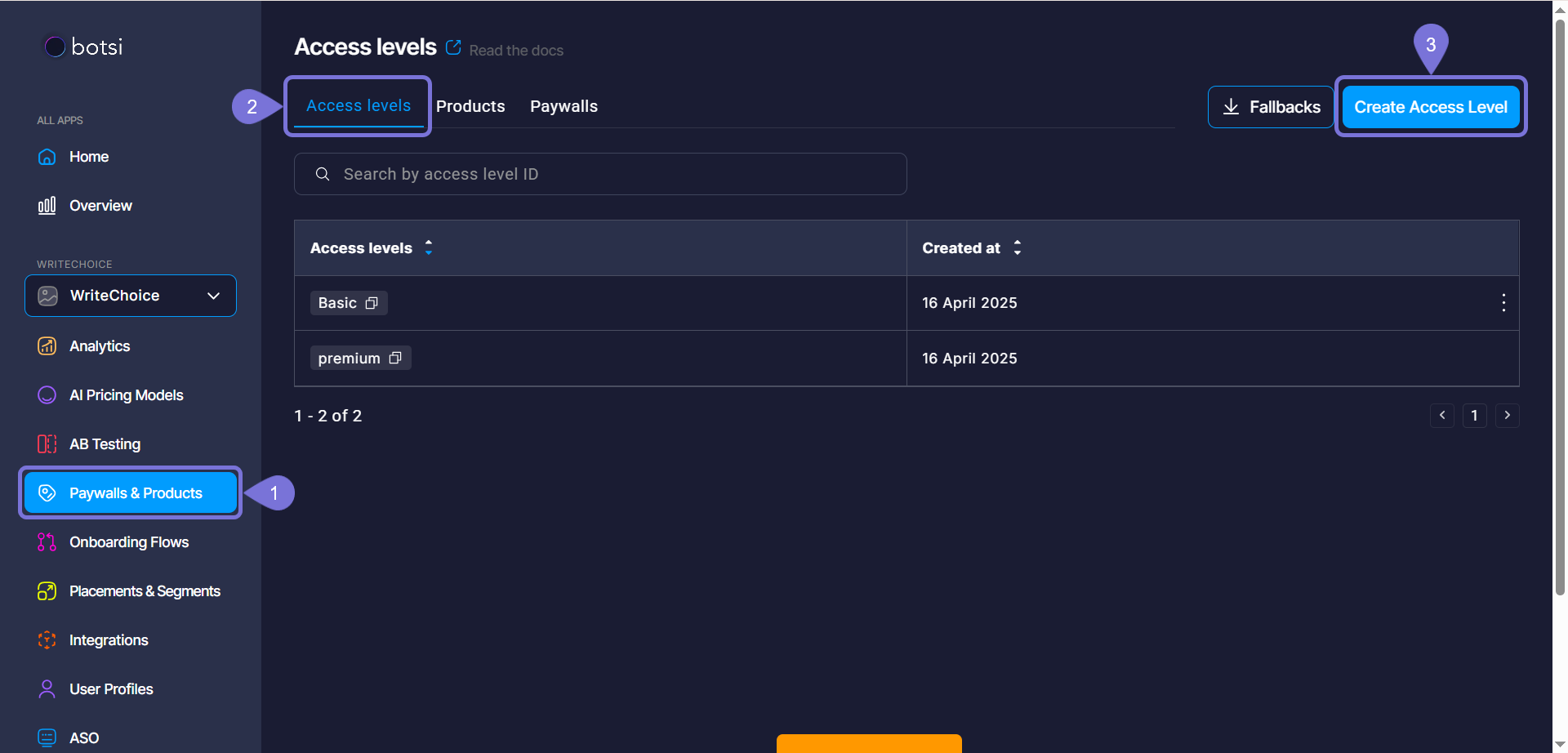Copy the Basic access level ID
Screen dimensions: 1568x753
tap(372, 303)
